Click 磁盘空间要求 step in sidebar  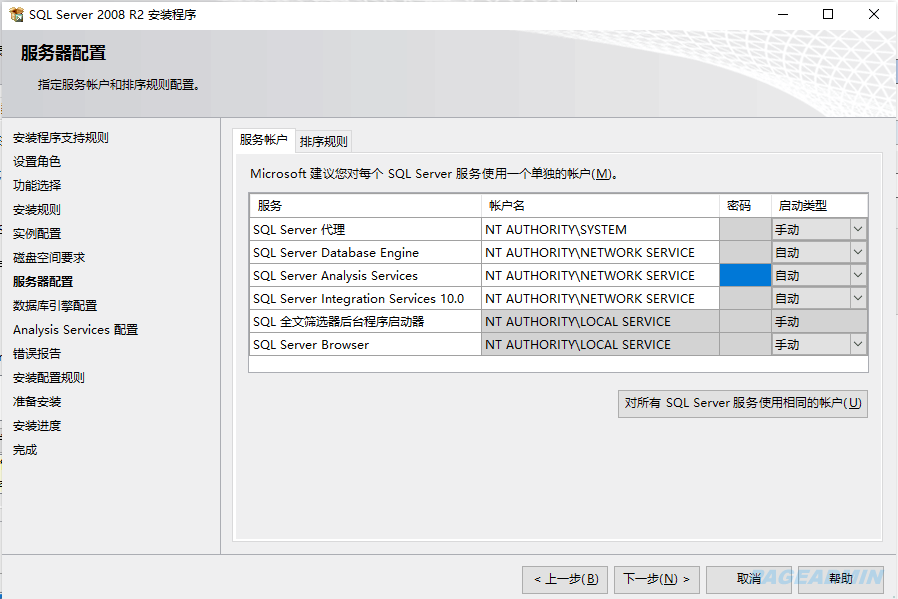coord(49,258)
